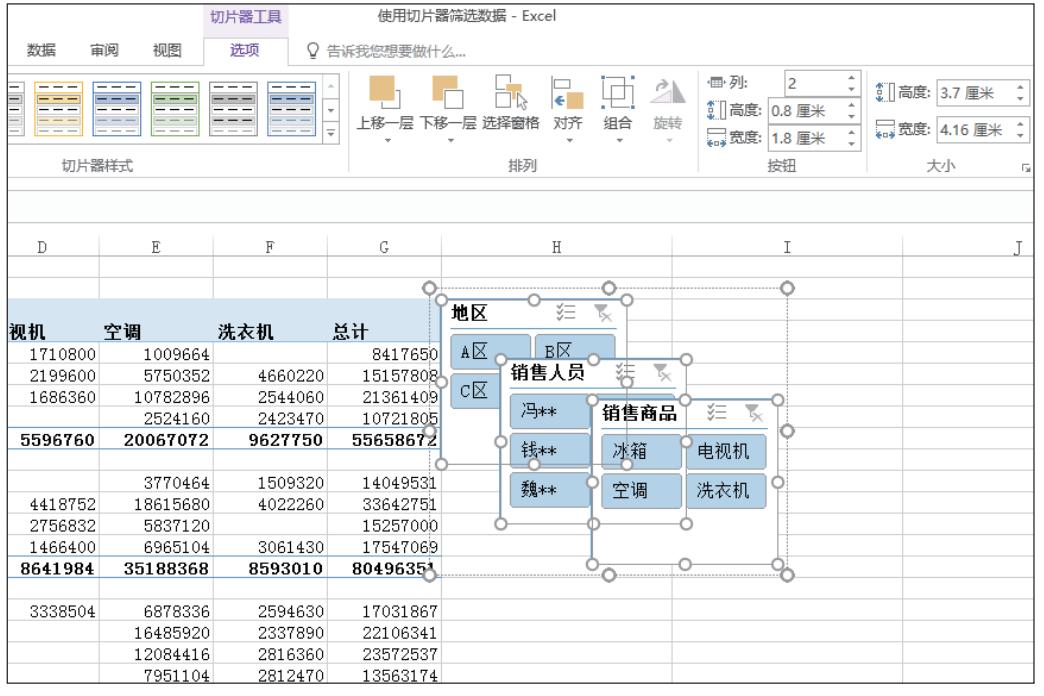Switch to the 审阅 tab
The width and height of the screenshot is (1044, 696).
coord(104,50)
